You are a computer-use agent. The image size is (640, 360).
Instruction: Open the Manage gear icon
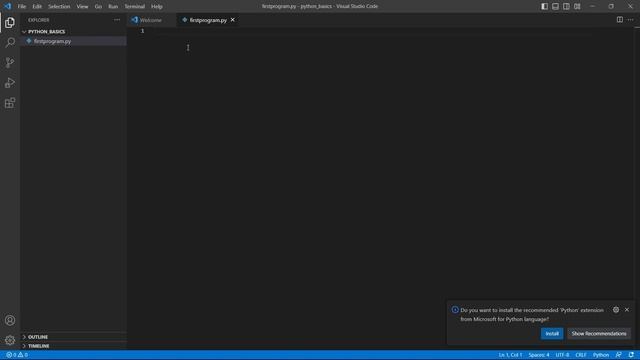10,340
